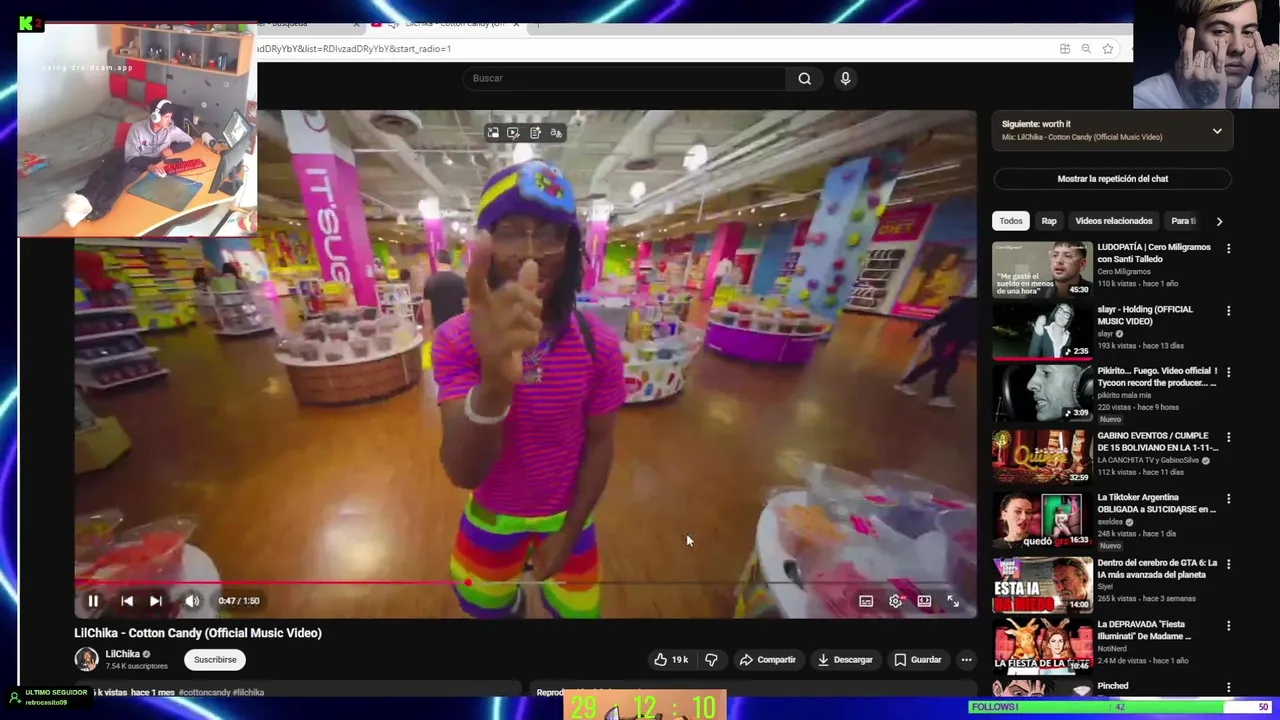
Task: Open options menu for LUDOPATÍA video
Action: 1229,249
